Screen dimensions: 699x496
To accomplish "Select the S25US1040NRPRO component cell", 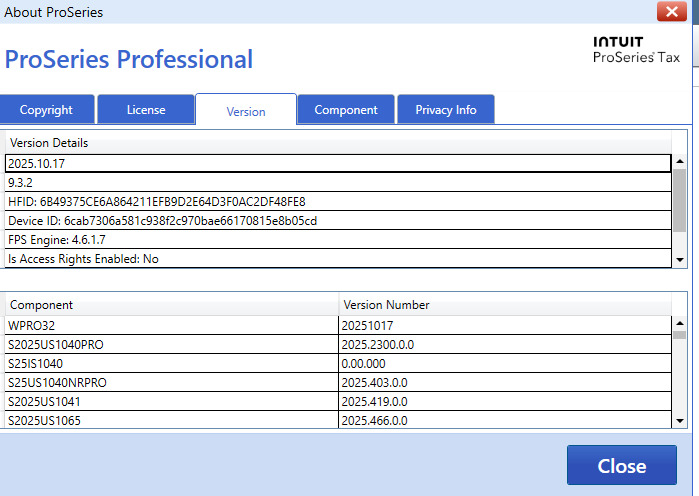I will coord(172,383).
